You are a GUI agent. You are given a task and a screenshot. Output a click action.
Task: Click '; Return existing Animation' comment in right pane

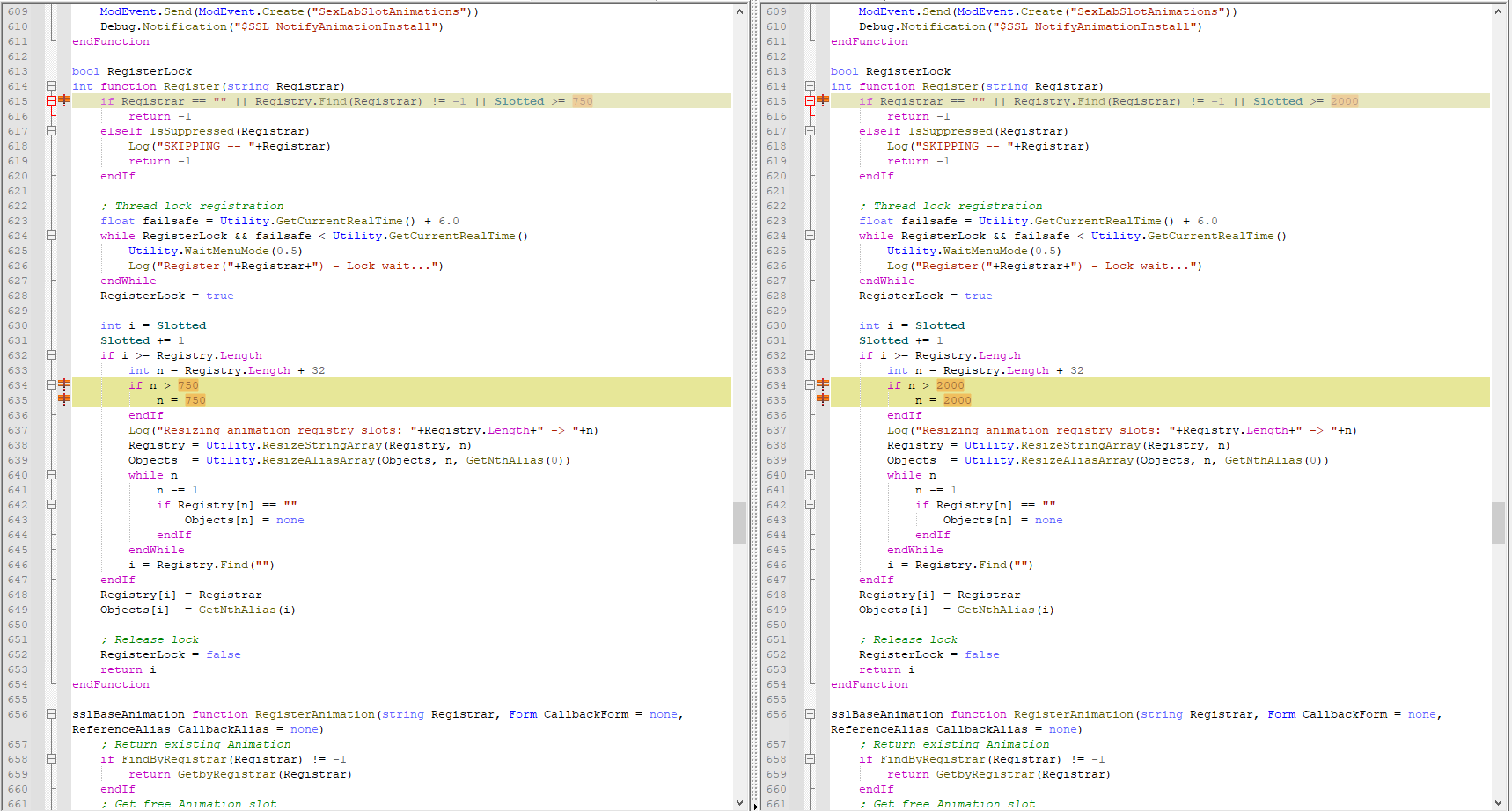point(954,744)
